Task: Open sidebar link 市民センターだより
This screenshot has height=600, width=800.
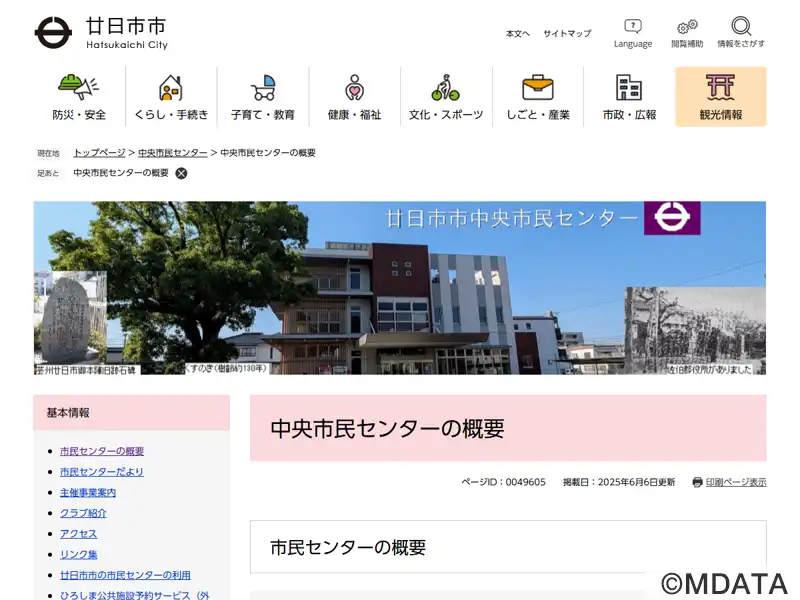Action: (x=102, y=472)
